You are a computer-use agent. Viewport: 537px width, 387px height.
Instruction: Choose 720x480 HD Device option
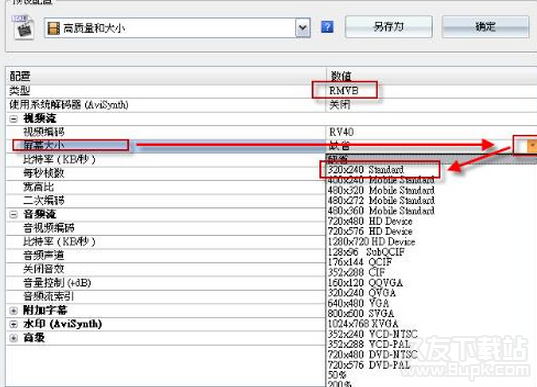[x=370, y=221]
